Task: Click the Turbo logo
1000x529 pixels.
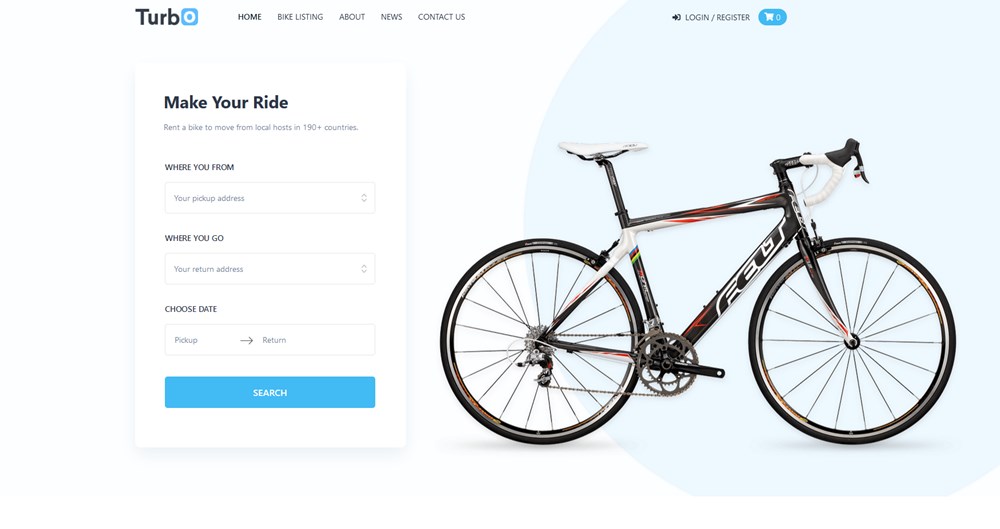Action: point(166,17)
